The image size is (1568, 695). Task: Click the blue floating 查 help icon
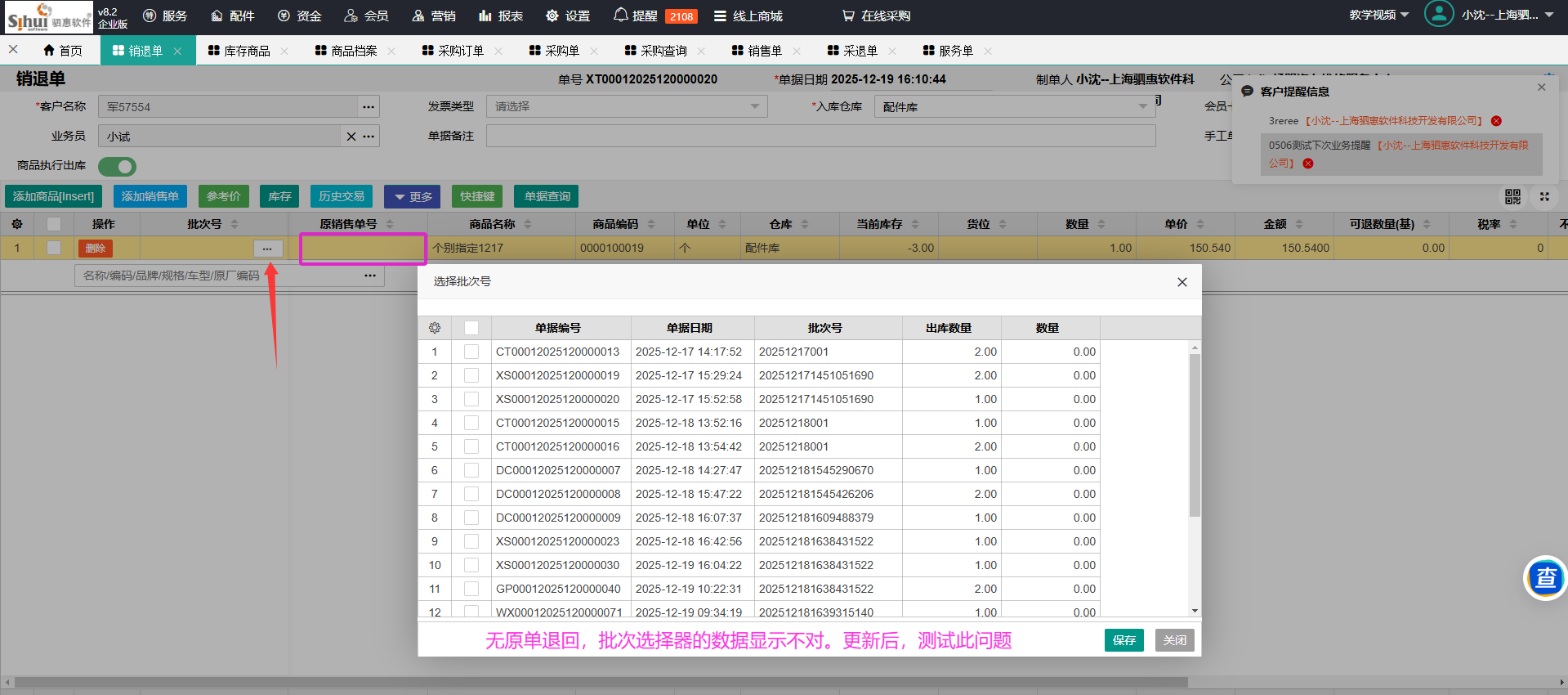pyautogui.click(x=1545, y=578)
